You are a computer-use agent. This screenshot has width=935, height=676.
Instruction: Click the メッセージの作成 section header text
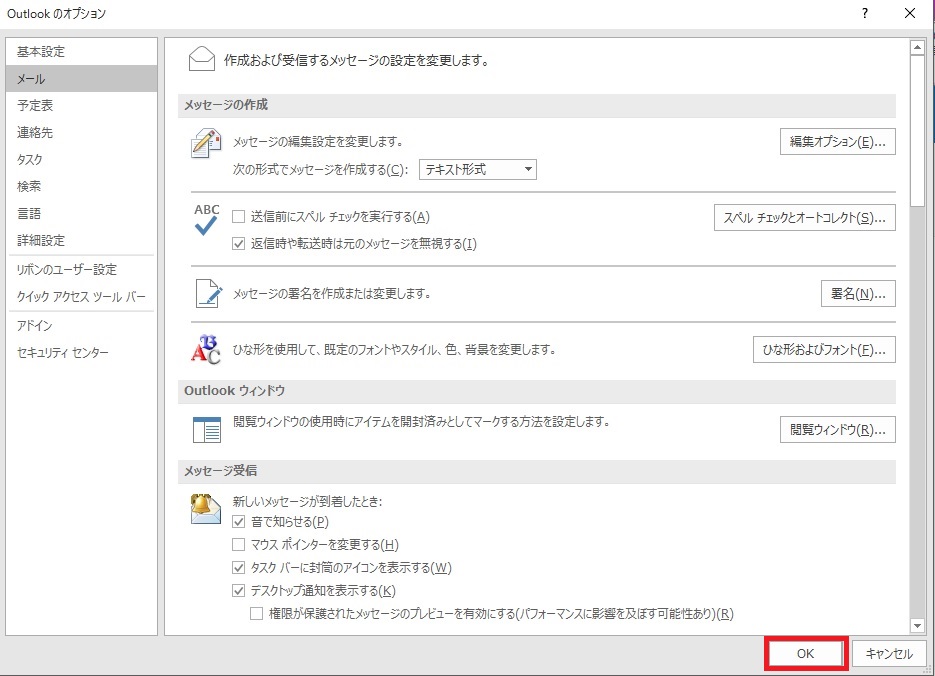(225, 105)
